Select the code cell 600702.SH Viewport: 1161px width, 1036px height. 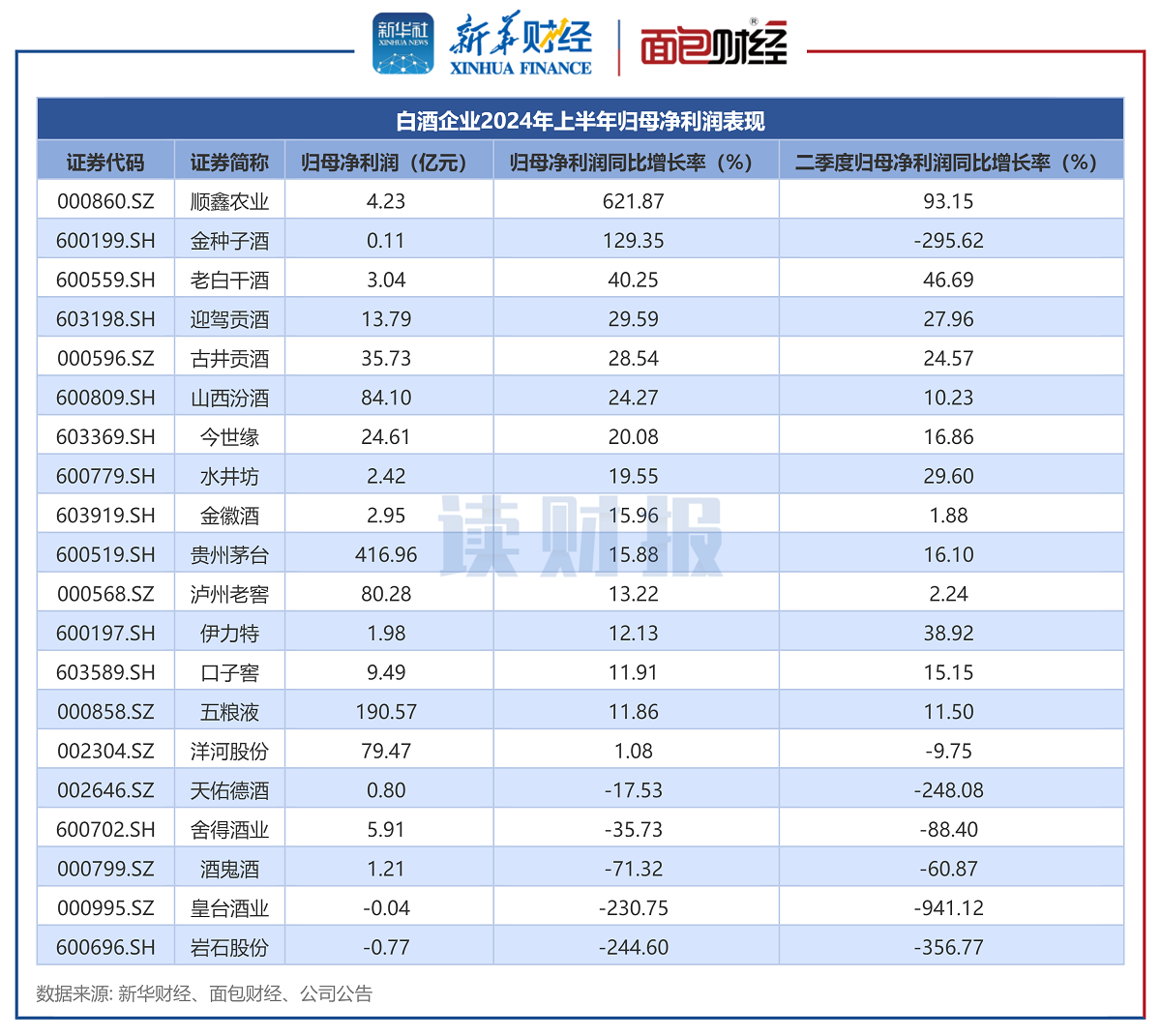coord(105,829)
